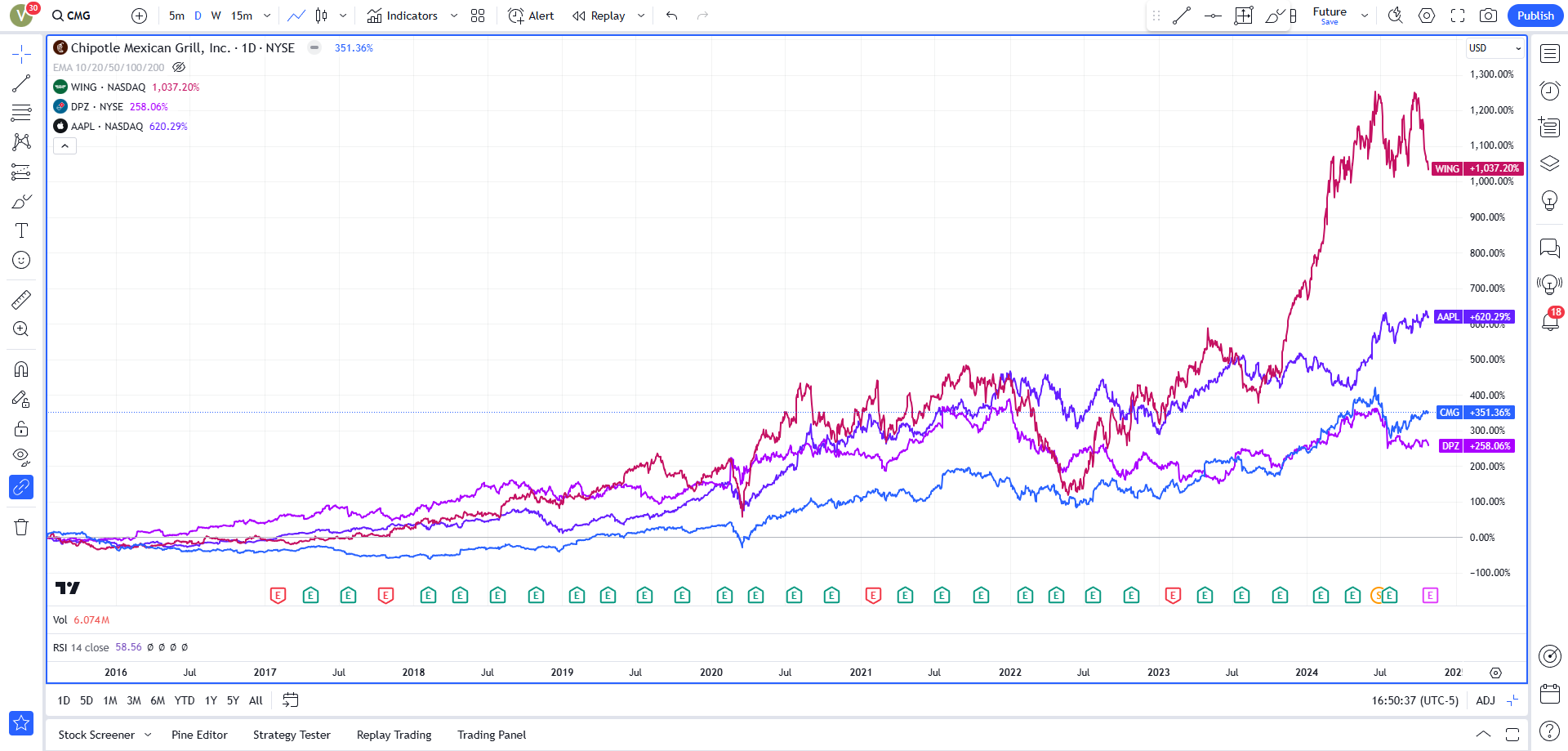Open the Alerts clock panel icon
1568x751 pixels.
pos(1549,91)
